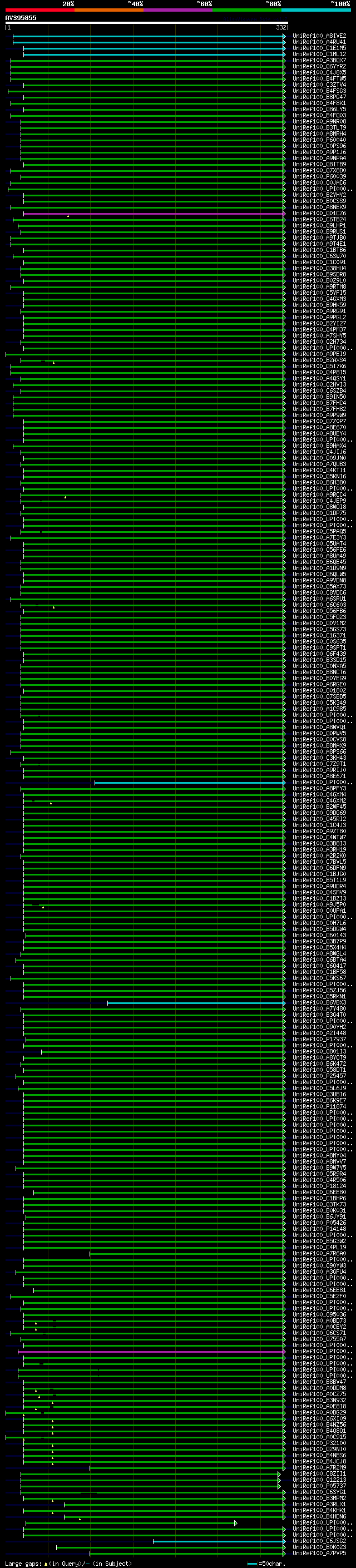Select hit UniRef100_Q86LY5
The width and height of the screenshot is (356, 1568).
(319, 110)
